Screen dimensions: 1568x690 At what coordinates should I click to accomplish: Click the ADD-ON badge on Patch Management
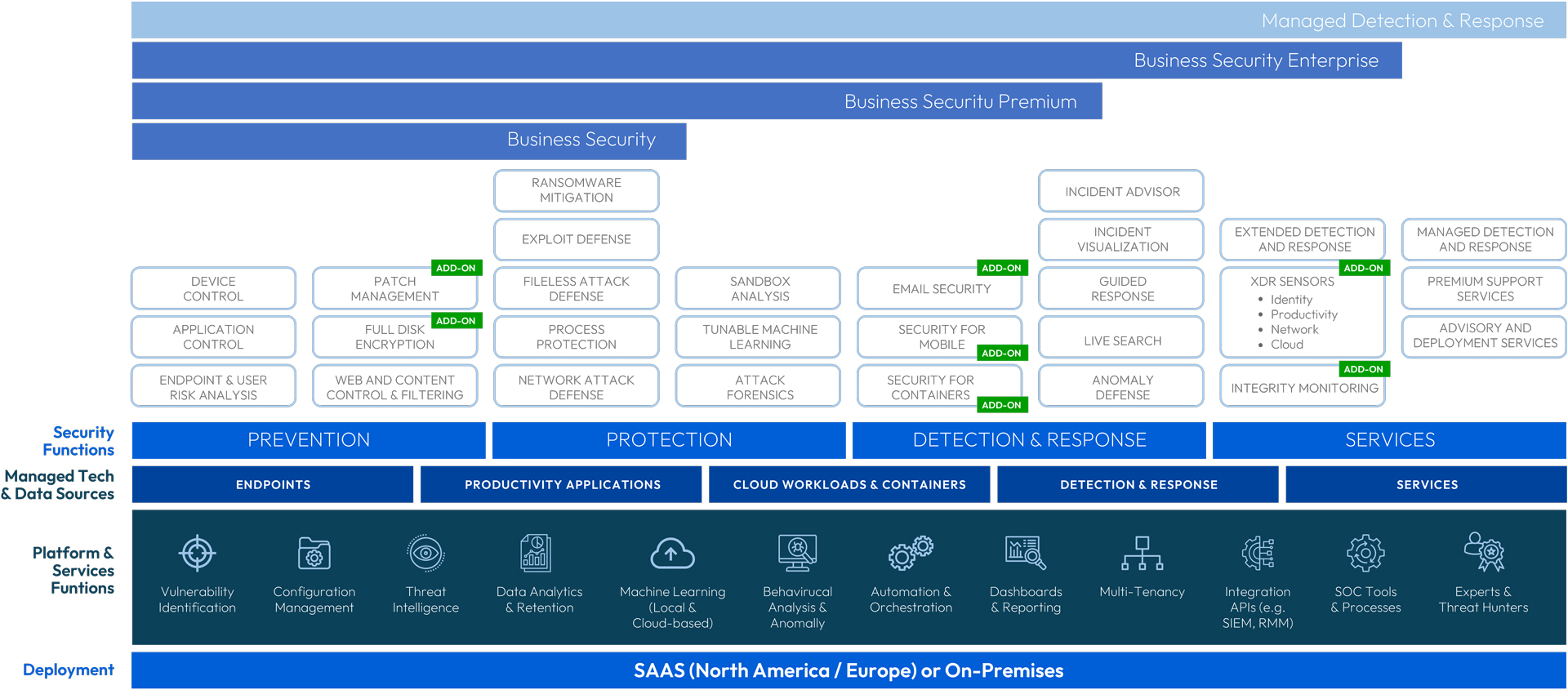(456, 268)
